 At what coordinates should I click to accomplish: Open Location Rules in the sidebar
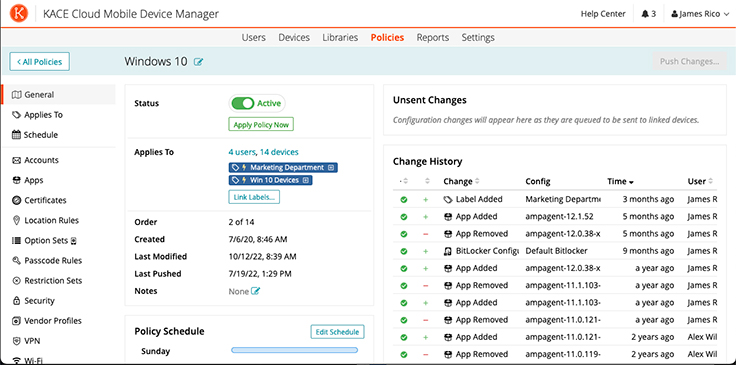pyautogui.click(x=46, y=221)
